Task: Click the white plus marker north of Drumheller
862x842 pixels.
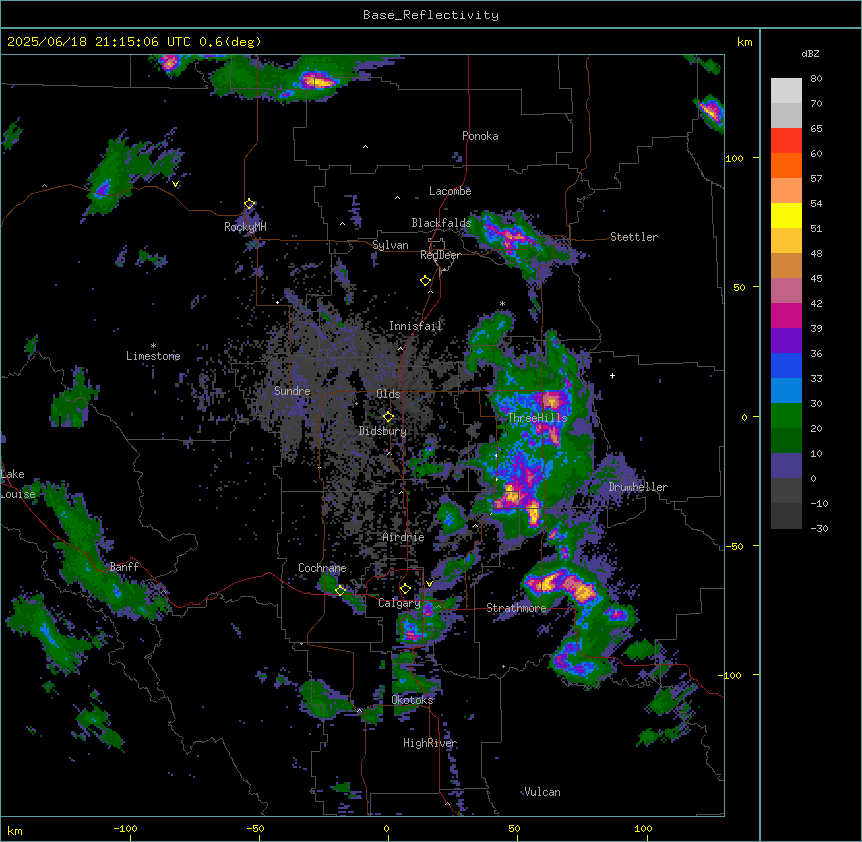Action: [x=612, y=375]
